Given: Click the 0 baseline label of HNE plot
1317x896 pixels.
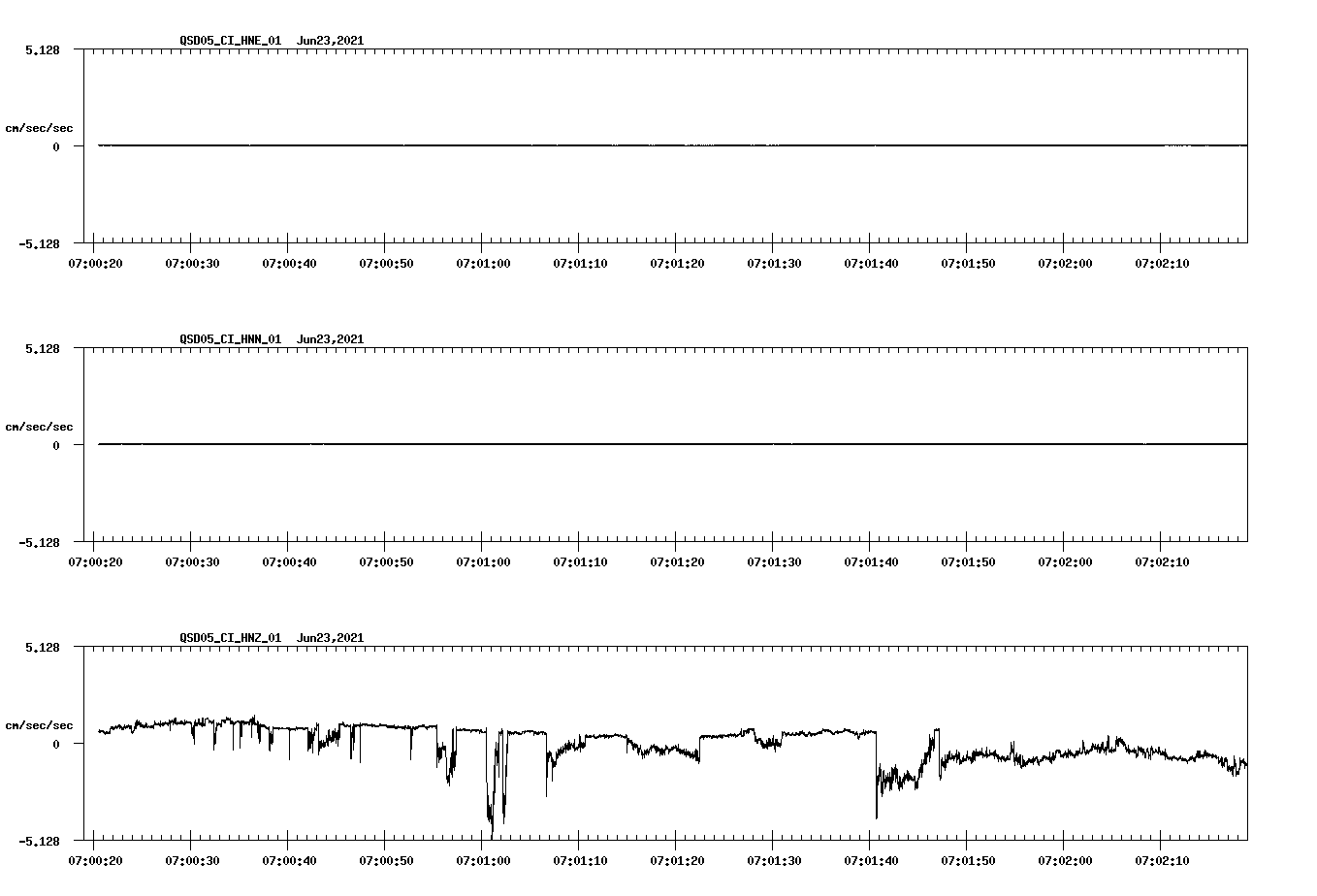Looking at the screenshot, I should [x=56, y=146].
